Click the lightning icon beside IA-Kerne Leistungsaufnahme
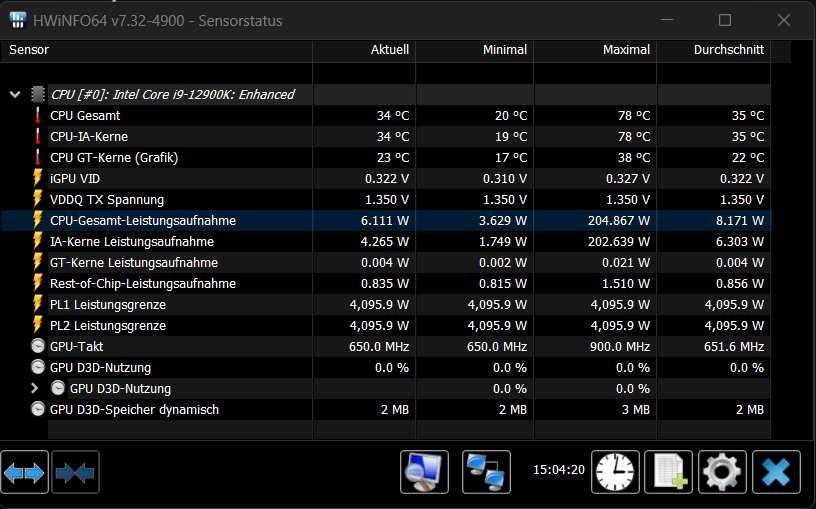The height and width of the screenshot is (509, 816). [x=37, y=241]
